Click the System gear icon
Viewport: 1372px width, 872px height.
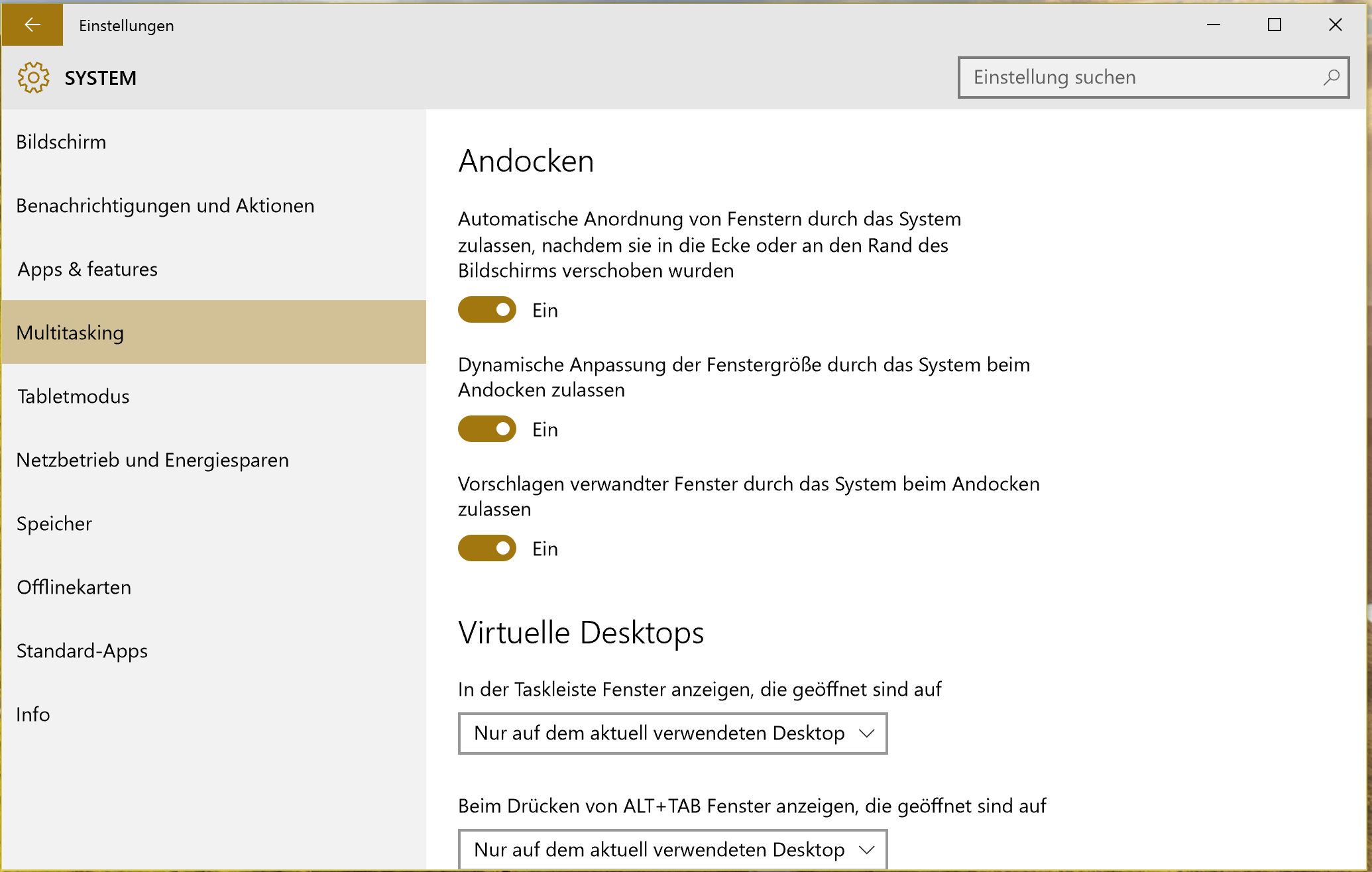click(x=33, y=78)
